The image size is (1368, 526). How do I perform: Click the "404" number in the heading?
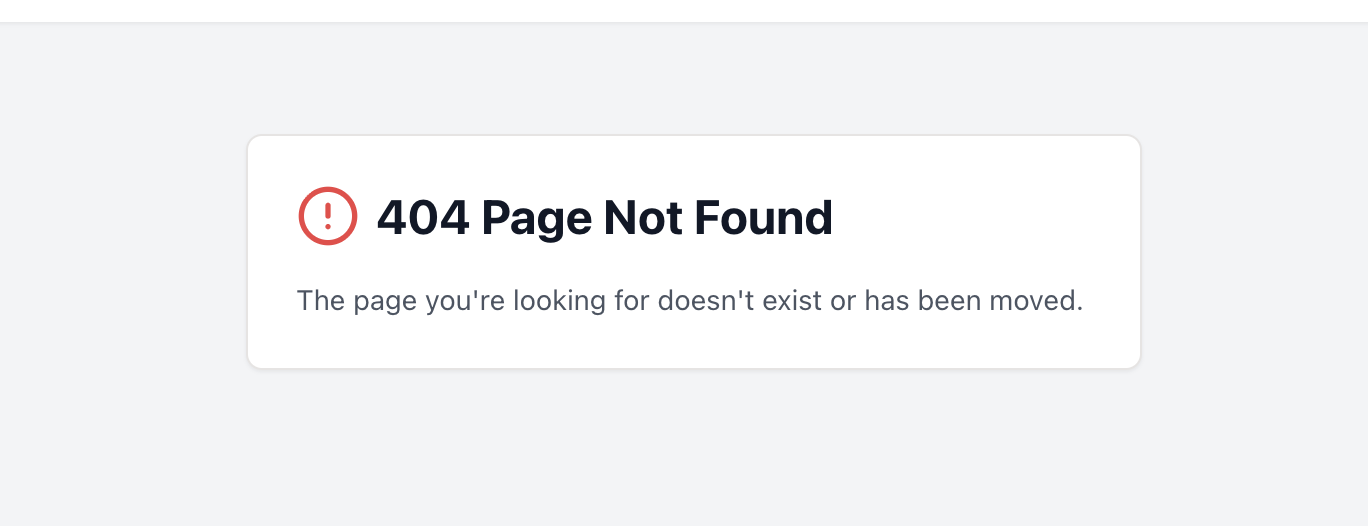pos(423,217)
